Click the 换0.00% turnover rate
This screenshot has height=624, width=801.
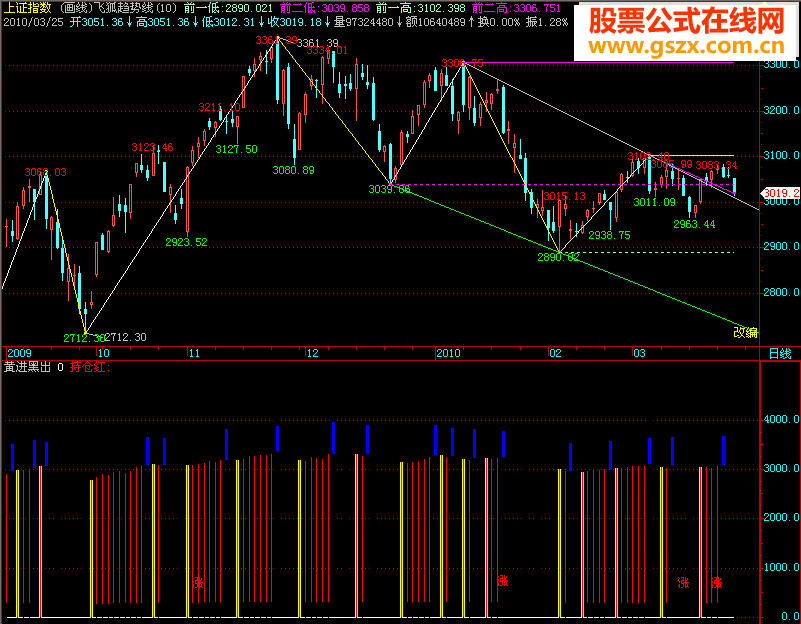[x=499, y=22]
